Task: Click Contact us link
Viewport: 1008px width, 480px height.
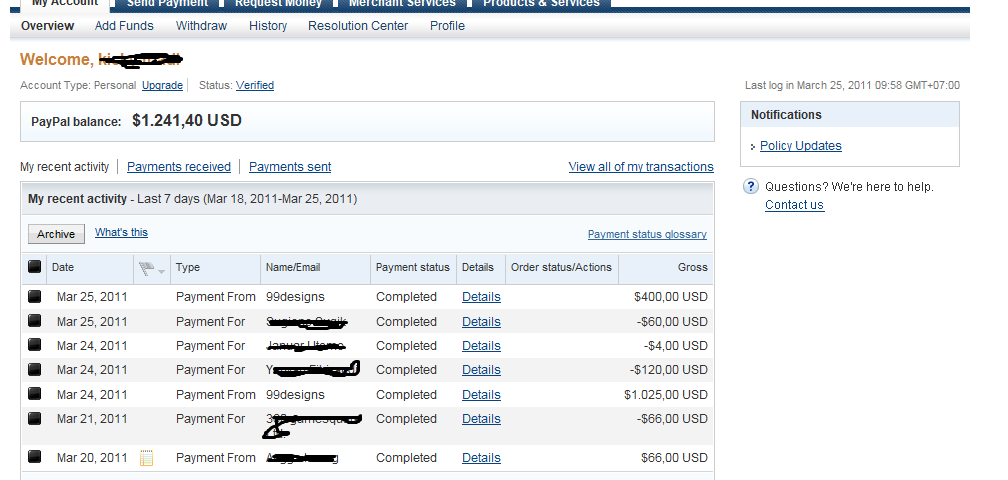Action: pyautogui.click(x=794, y=205)
